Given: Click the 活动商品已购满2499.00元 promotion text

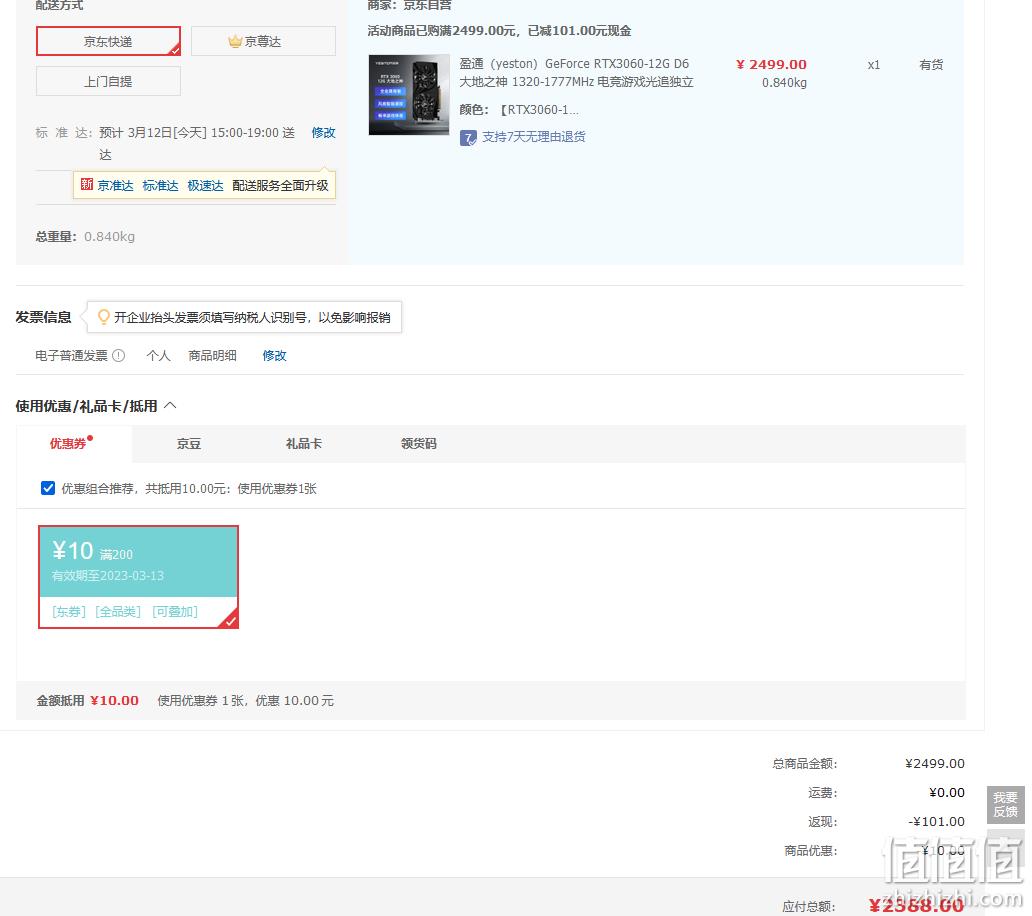Looking at the screenshot, I should click(500, 31).
